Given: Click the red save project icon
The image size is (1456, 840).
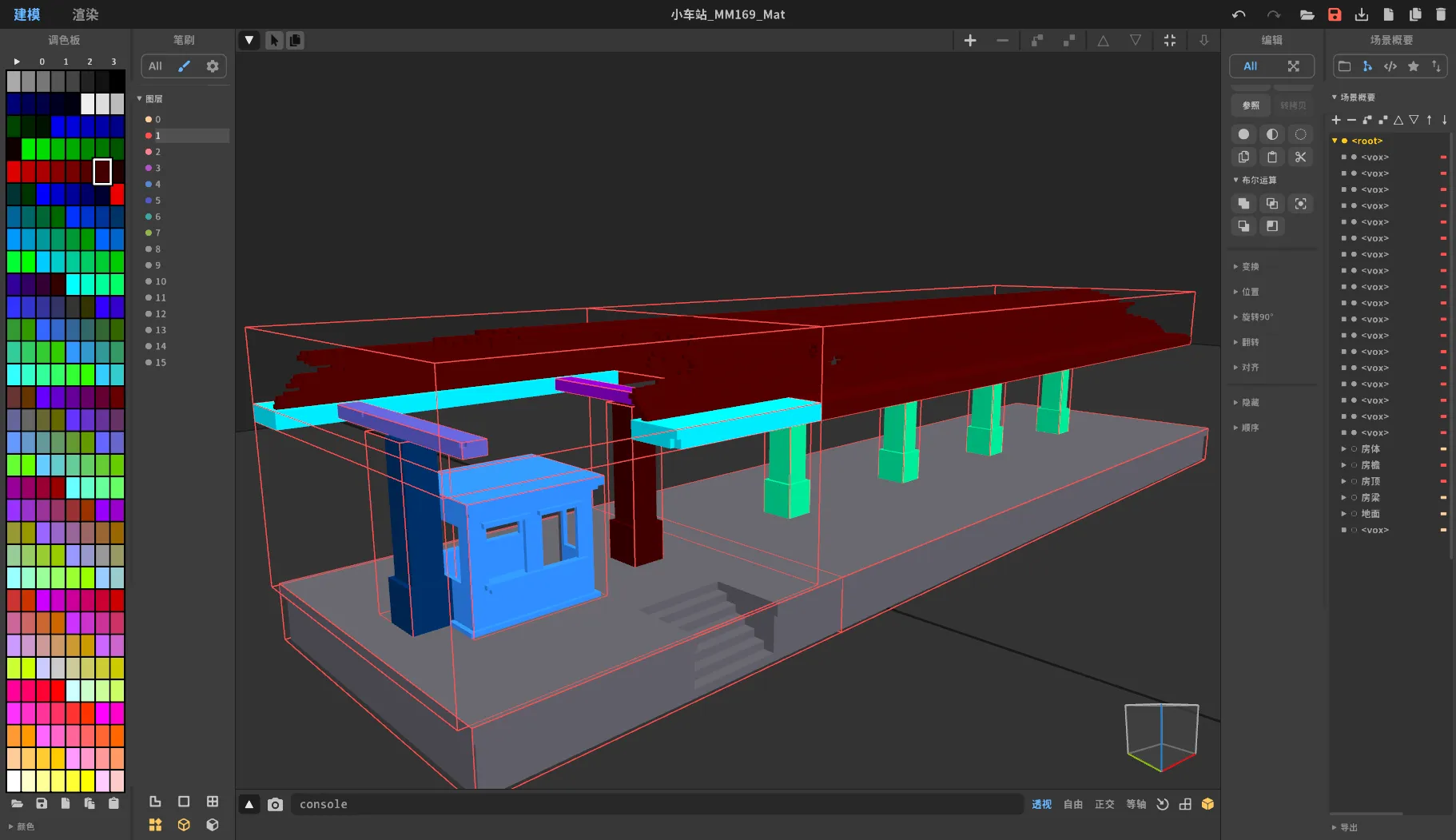Looking at the screenshot, I should pos(1335,14).
